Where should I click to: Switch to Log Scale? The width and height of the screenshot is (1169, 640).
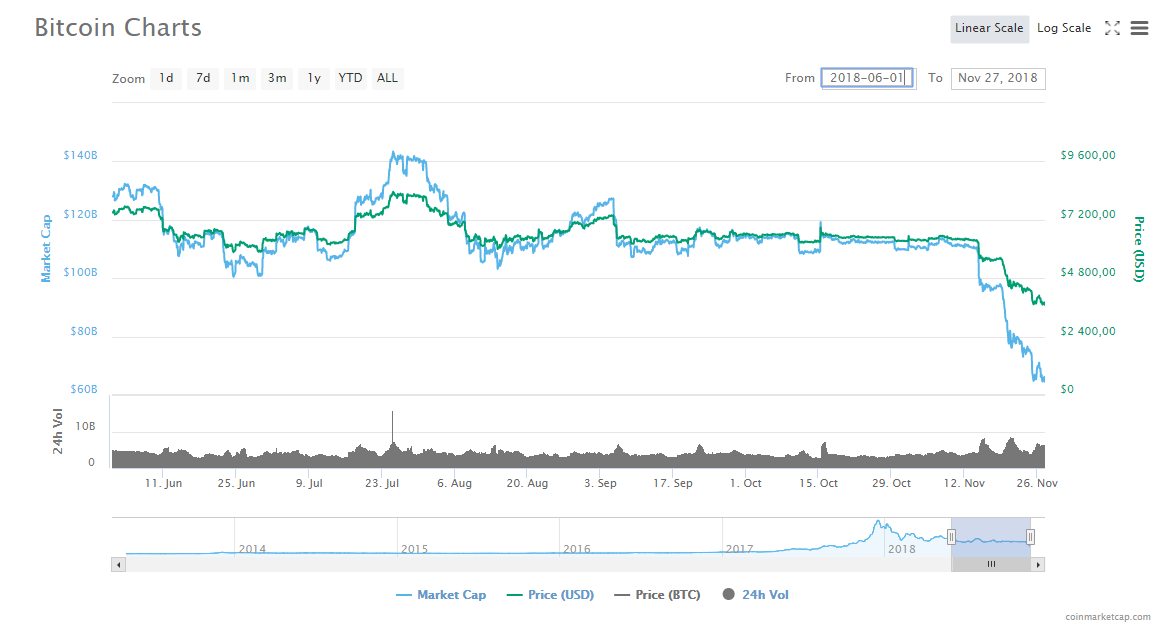1064,28
